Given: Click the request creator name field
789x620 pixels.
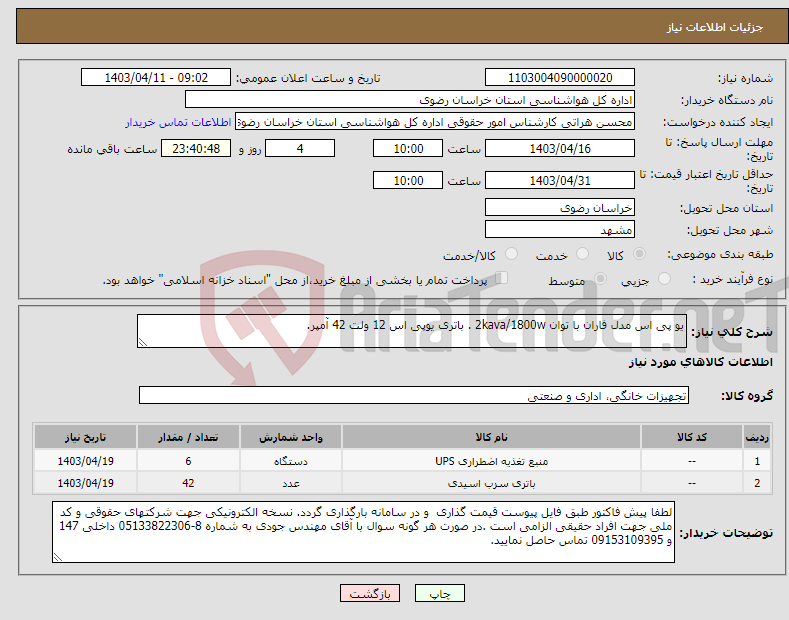Looking at the screenshot, I should [435, 122].
